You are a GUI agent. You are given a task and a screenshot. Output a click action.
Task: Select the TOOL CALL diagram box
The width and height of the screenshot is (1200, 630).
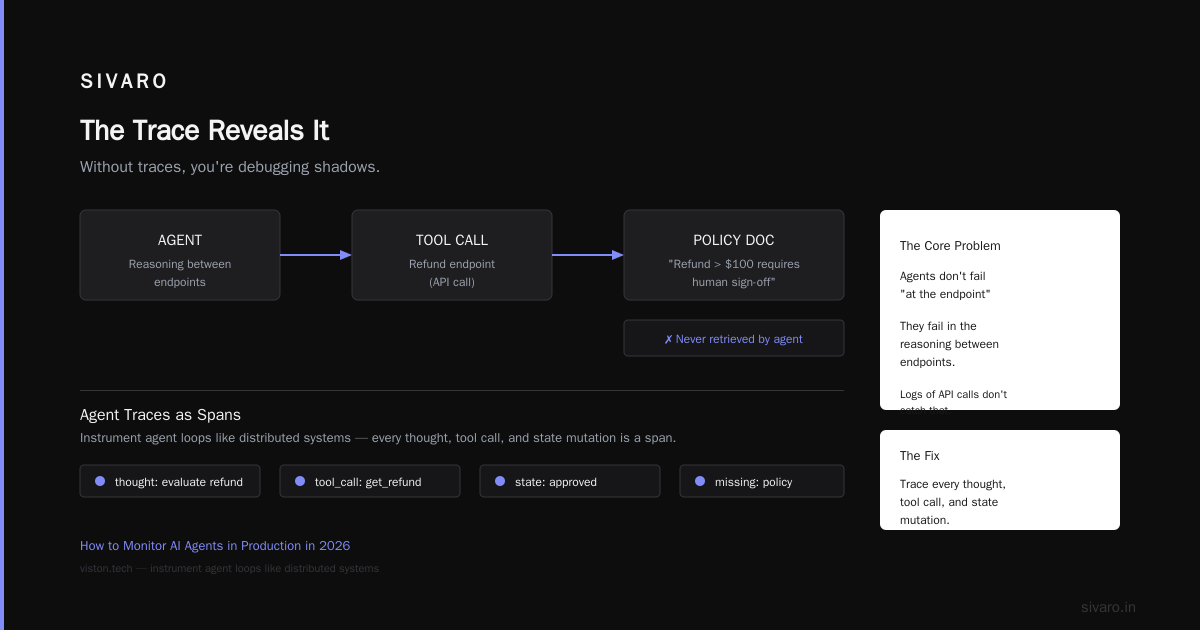[452, 255]
